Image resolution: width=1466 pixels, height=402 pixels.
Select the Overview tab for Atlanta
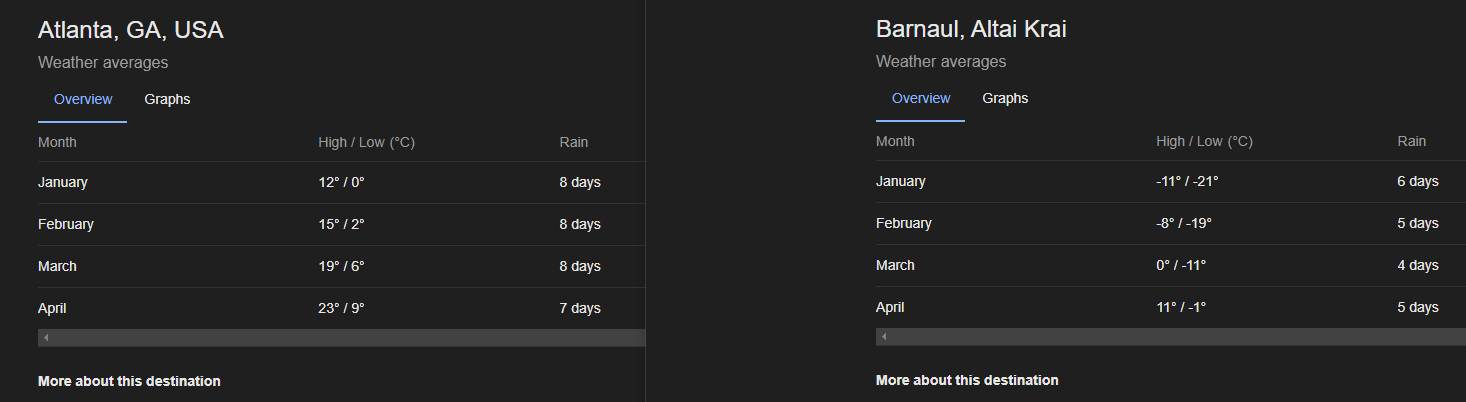(83, 99)
